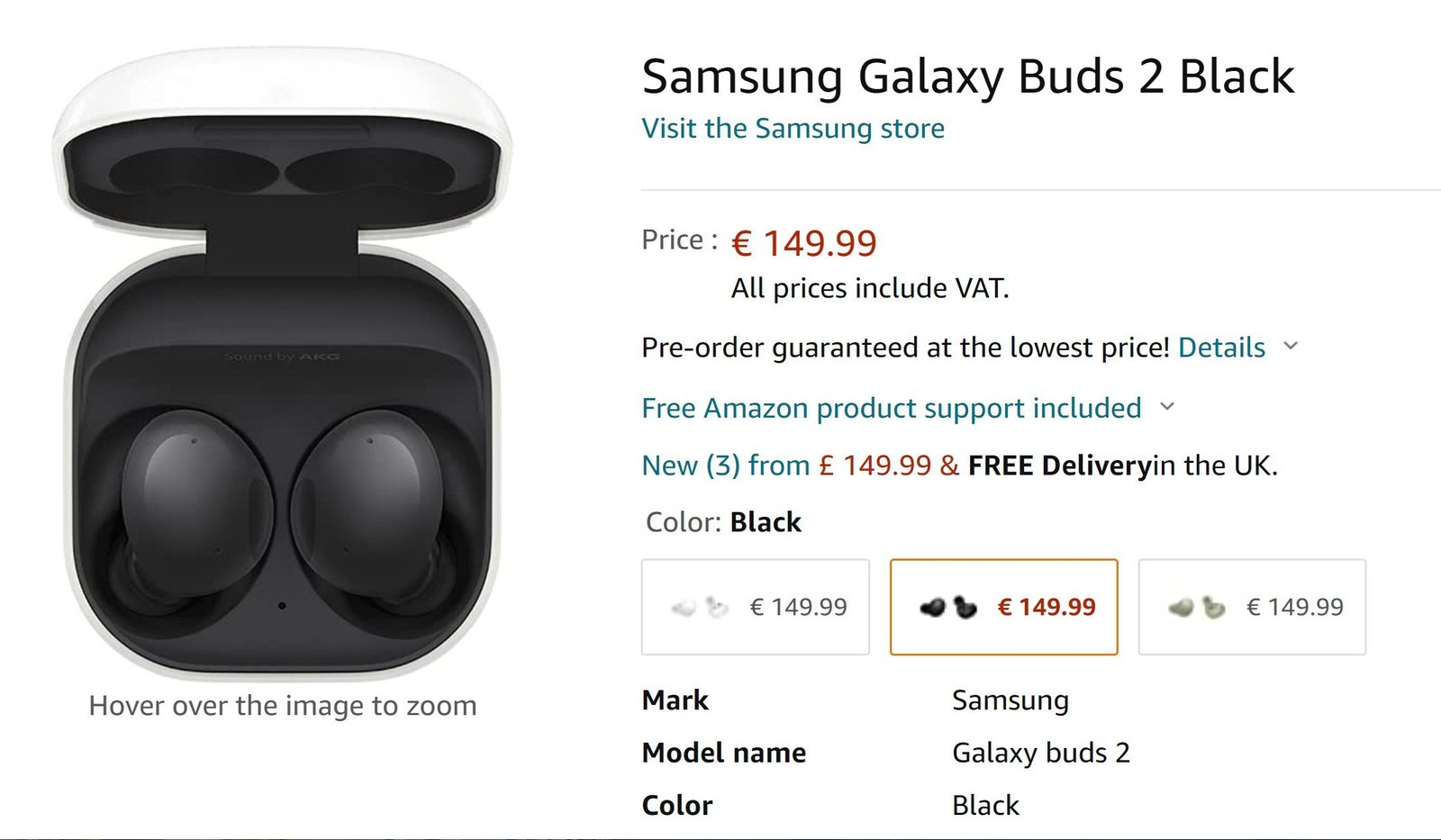This screenshot has width=1441, height=840.
Task: Open the pre-order Details link
Action: (1221, 348)
